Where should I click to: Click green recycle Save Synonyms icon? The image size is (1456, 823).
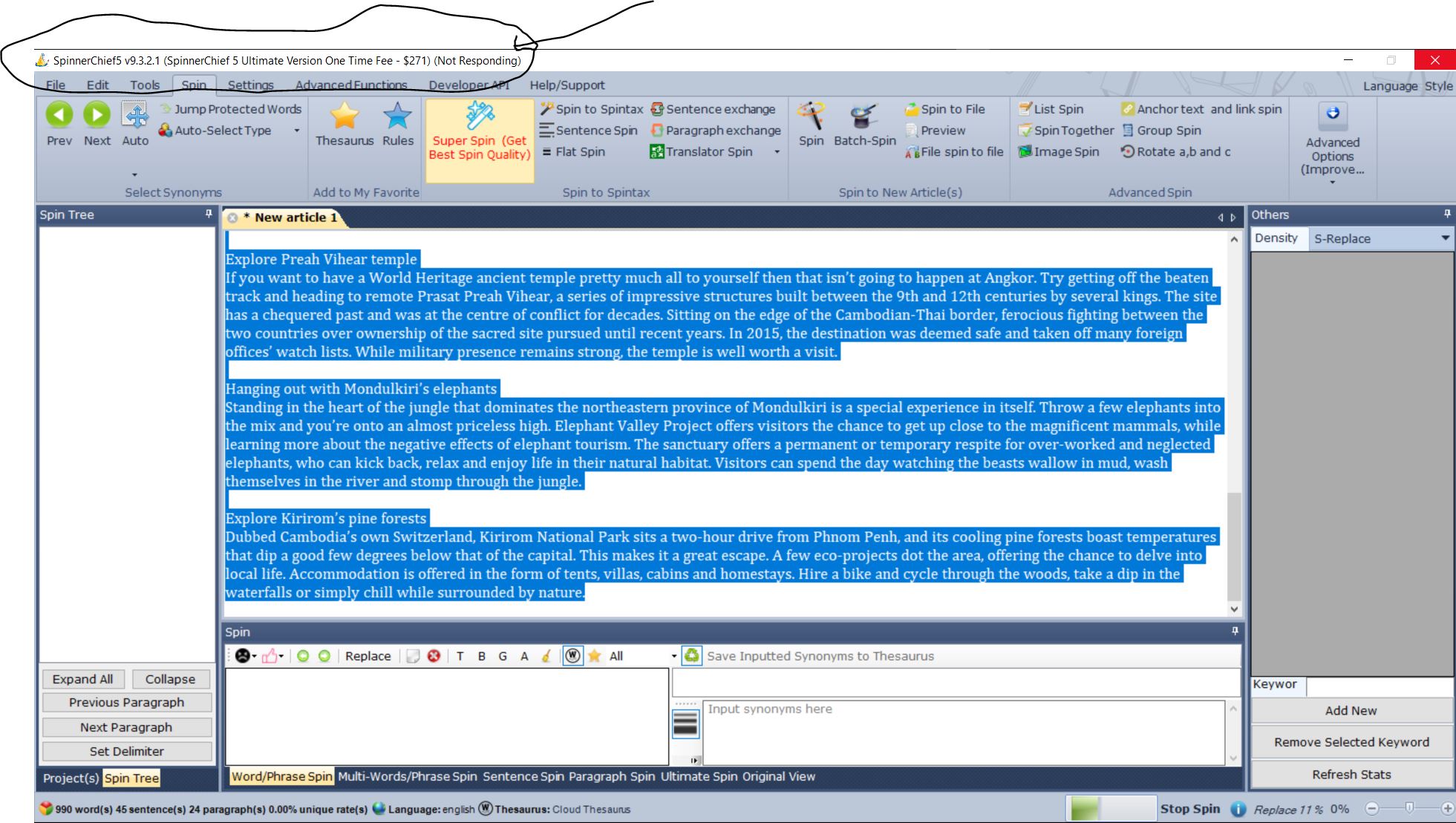[691, 655]
